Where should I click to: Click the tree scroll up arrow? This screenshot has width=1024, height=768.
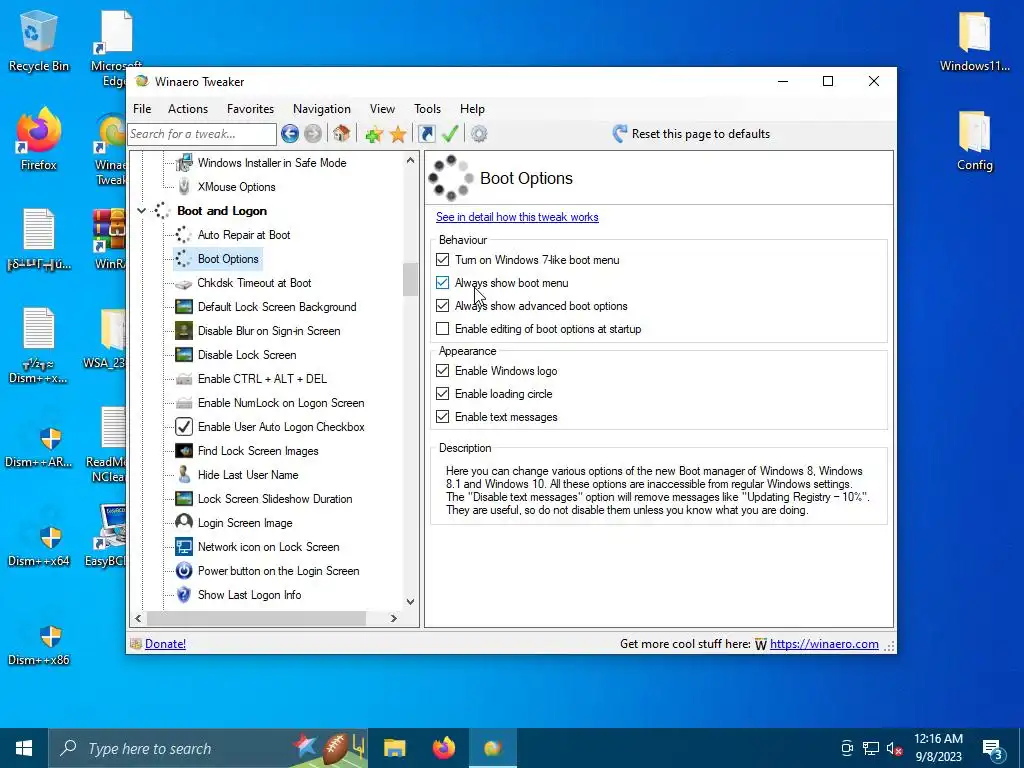pos(410,160)
